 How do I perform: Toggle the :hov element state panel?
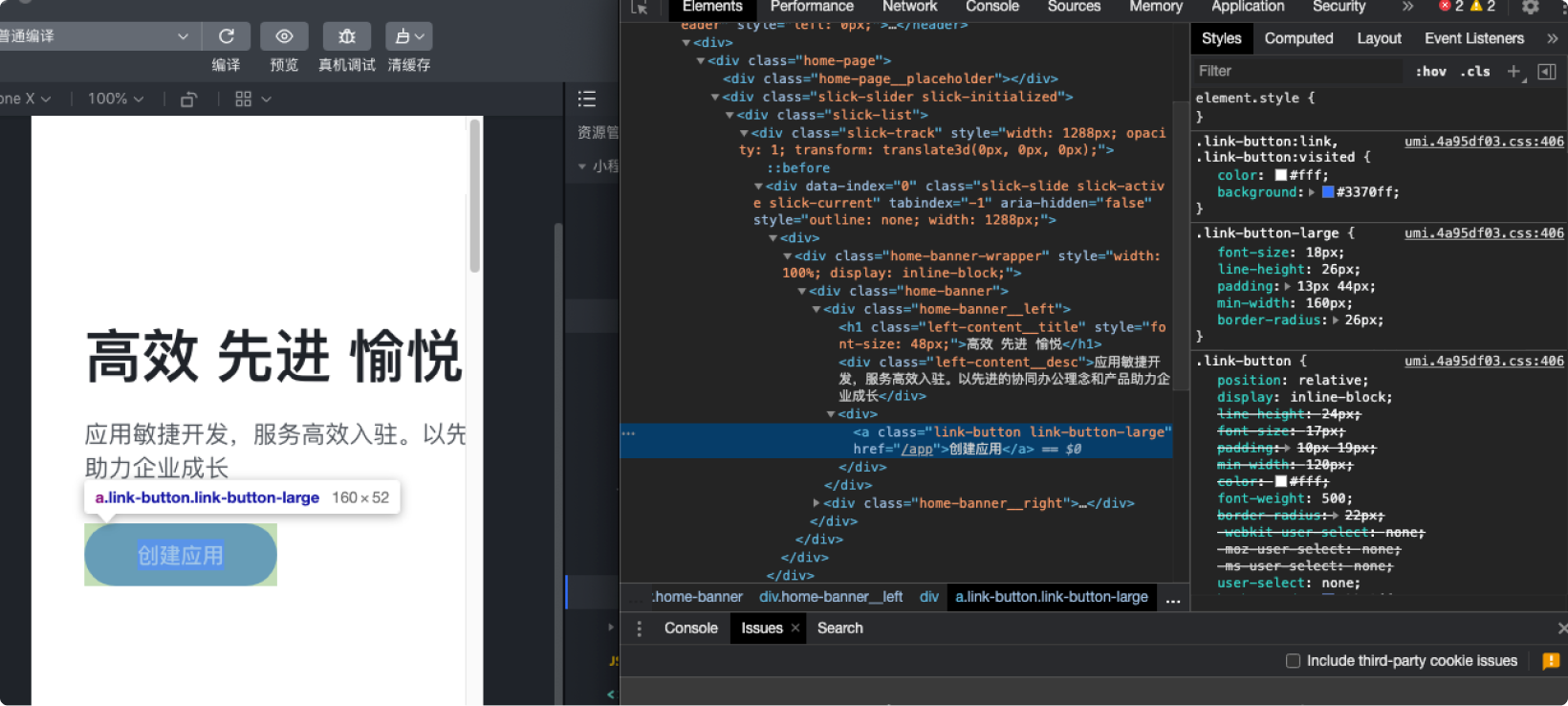coord(1430,72)
